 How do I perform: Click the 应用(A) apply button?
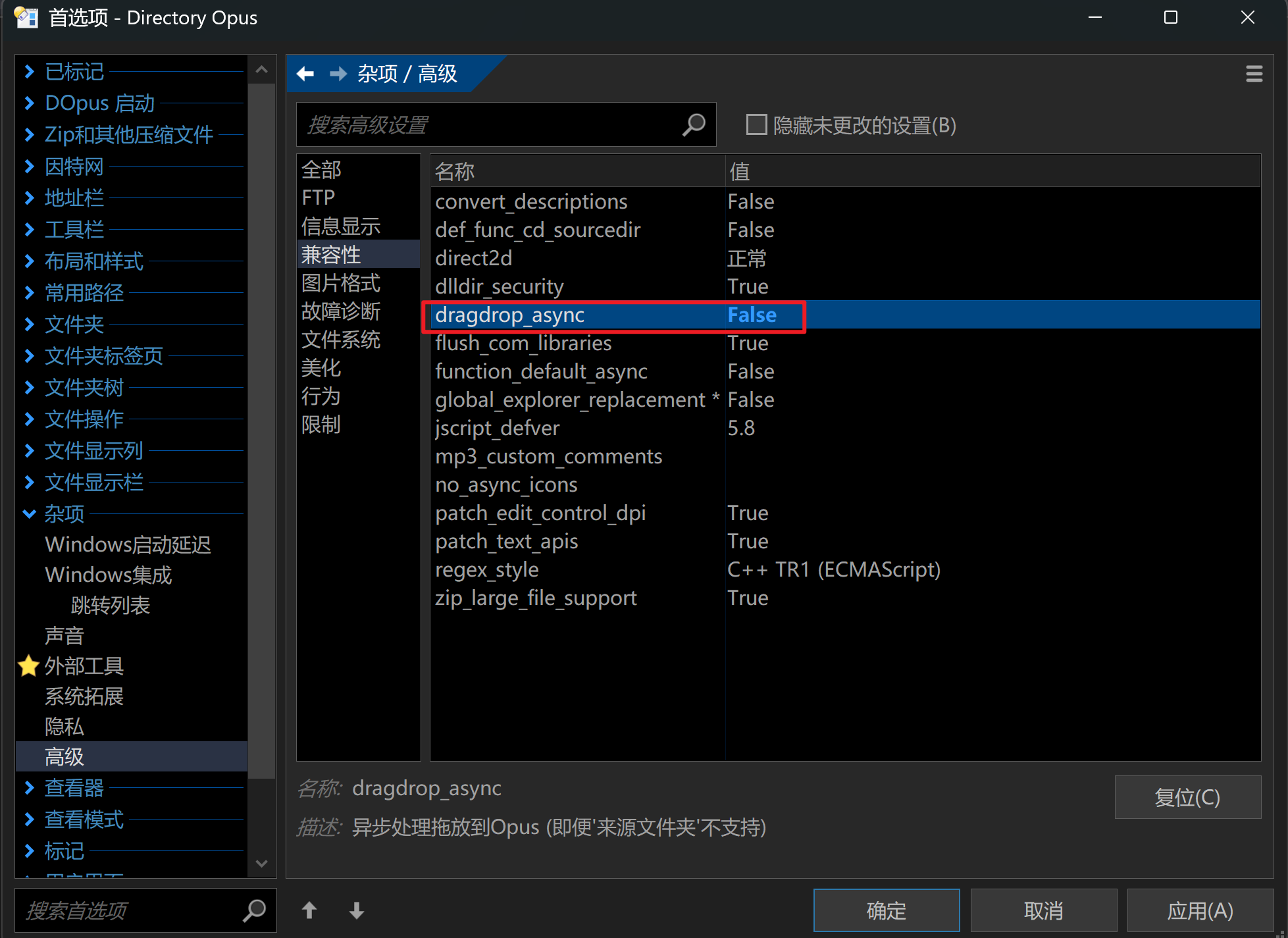click(x=1199, y=910)
